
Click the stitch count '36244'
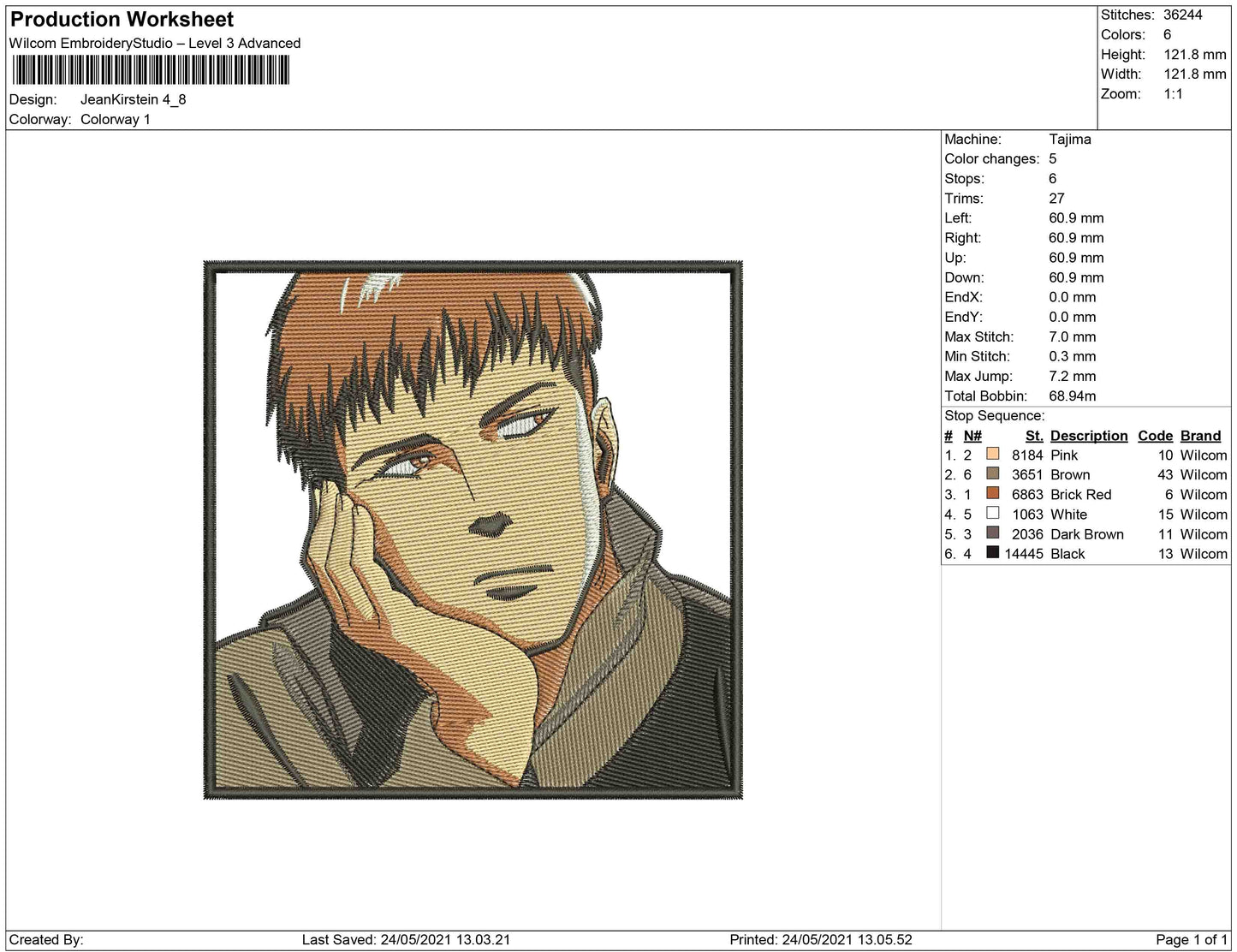click(x=1183, y=15)
